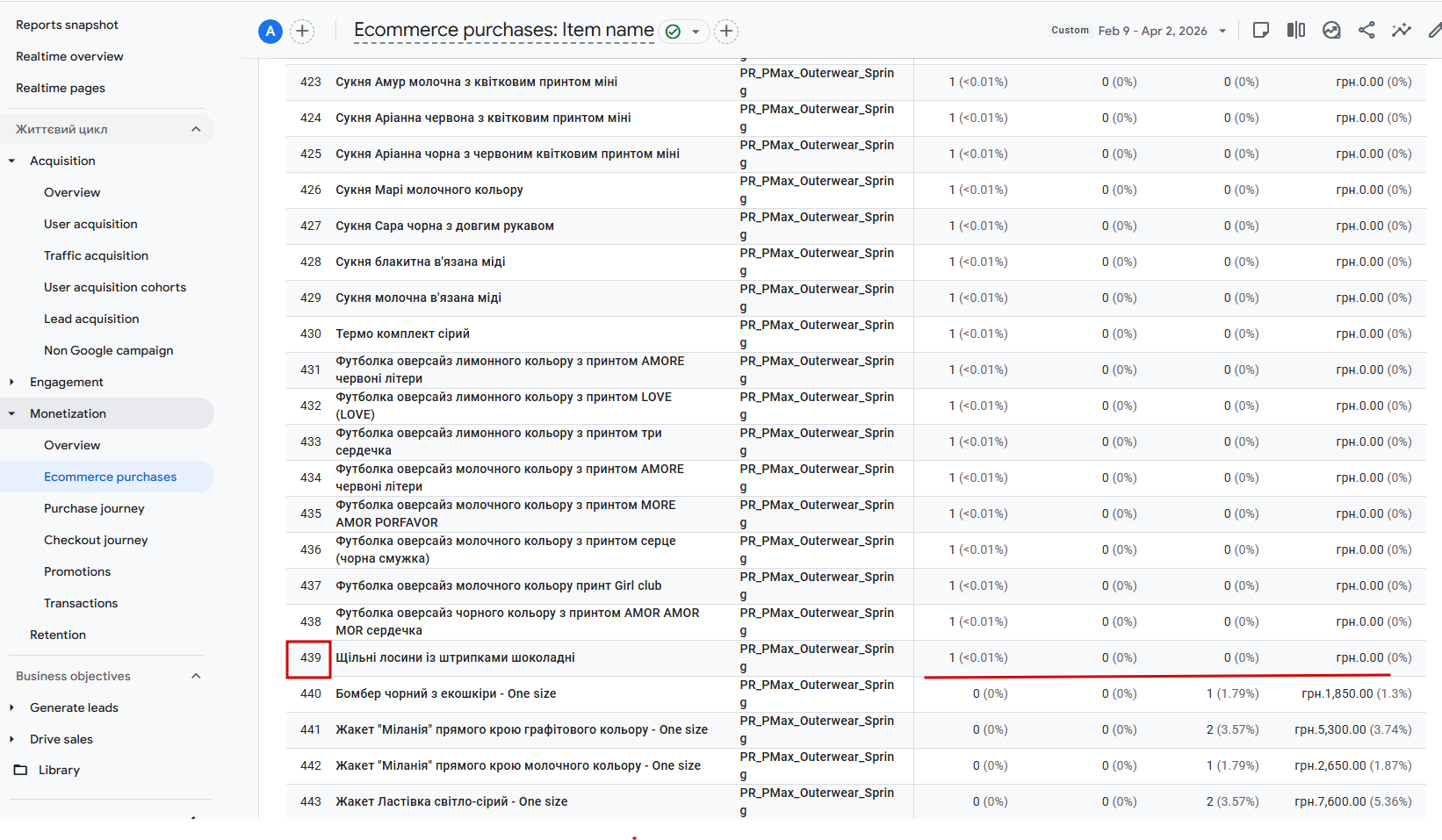1442x840 pixels.
Task: Open the Retention report
Action: 58,635
